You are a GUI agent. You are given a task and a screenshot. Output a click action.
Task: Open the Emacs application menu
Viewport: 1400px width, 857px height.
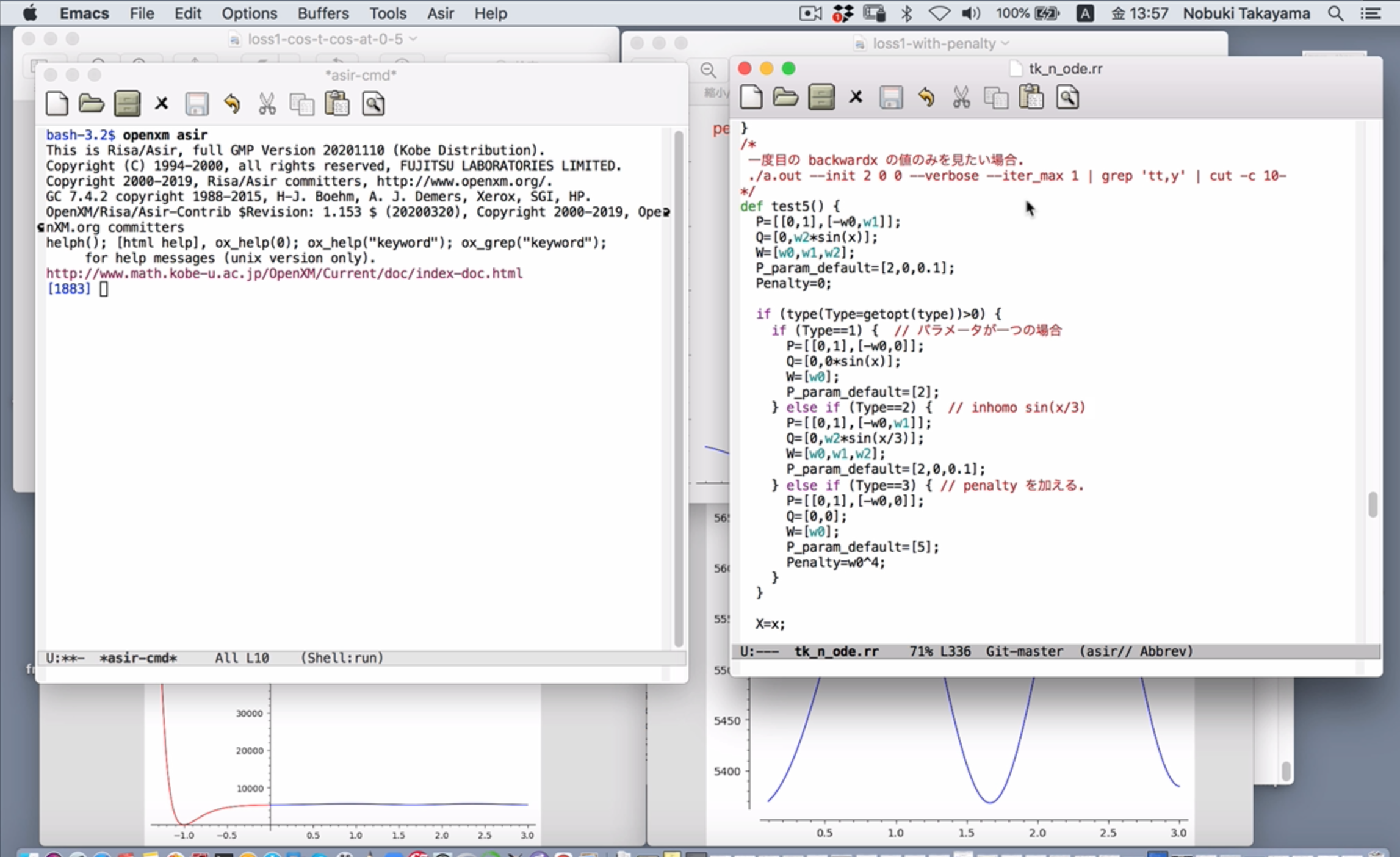(x=84, y=13)
